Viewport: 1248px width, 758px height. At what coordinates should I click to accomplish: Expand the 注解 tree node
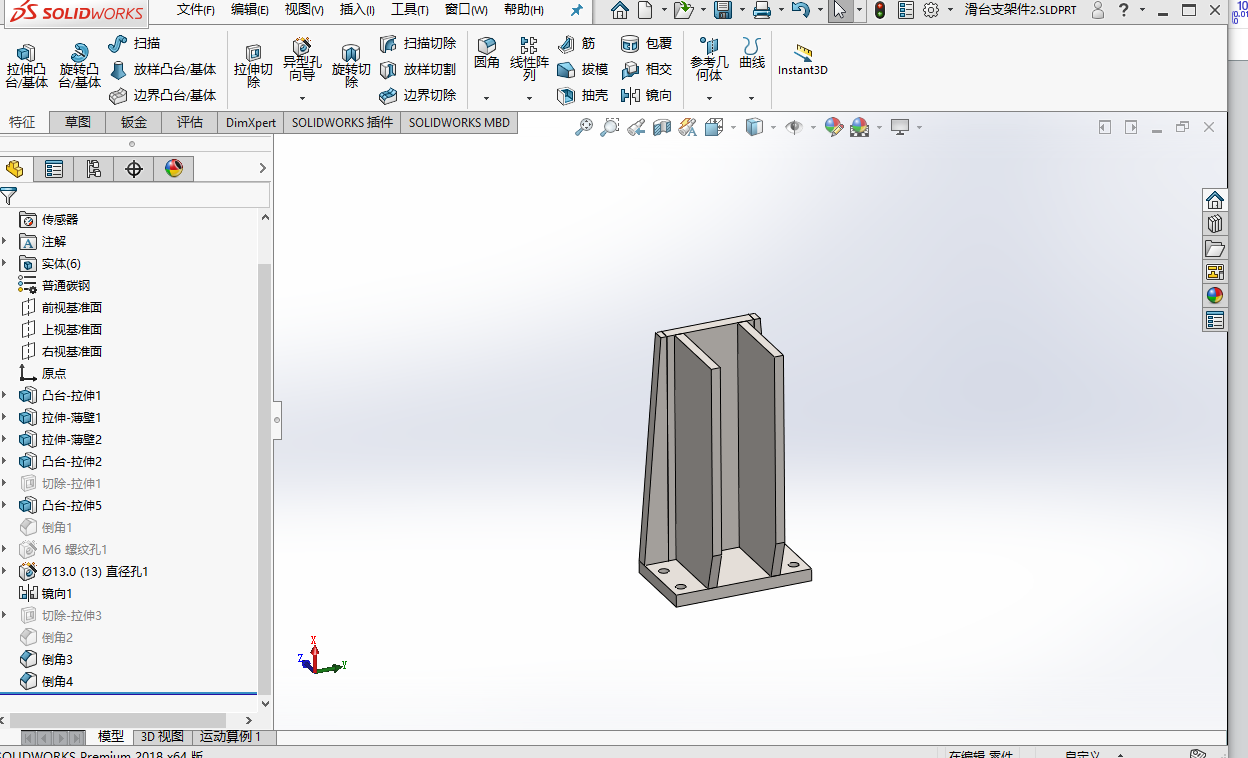5,242
